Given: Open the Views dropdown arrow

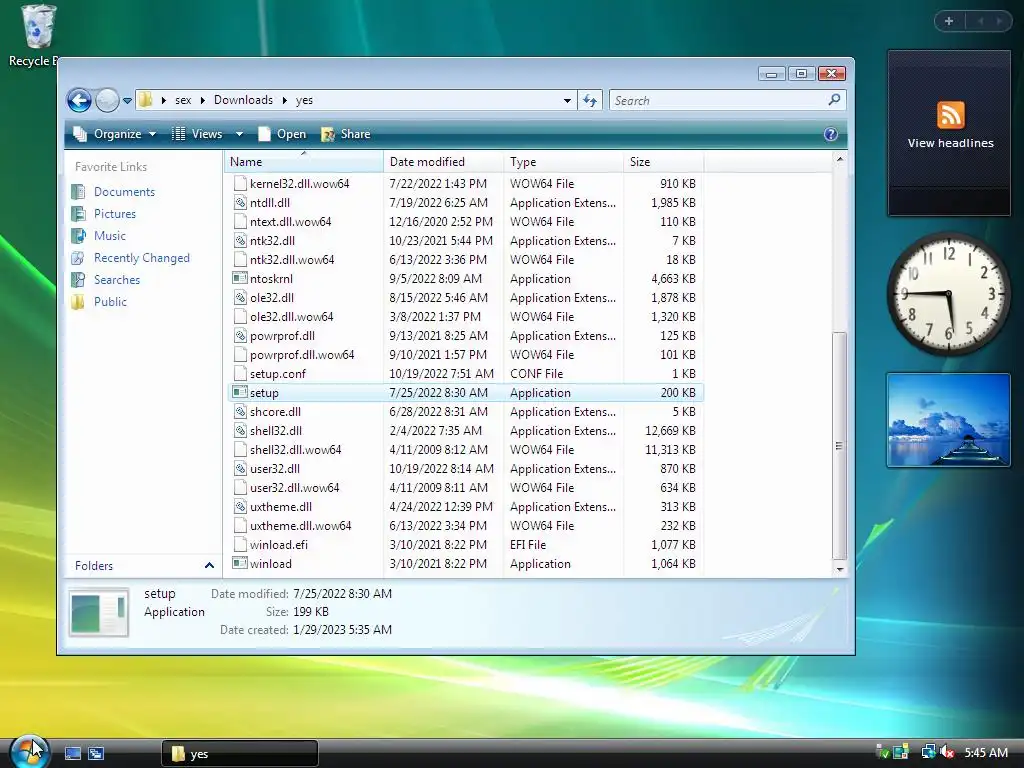Looking at the screenshot, I should [239, 134].
